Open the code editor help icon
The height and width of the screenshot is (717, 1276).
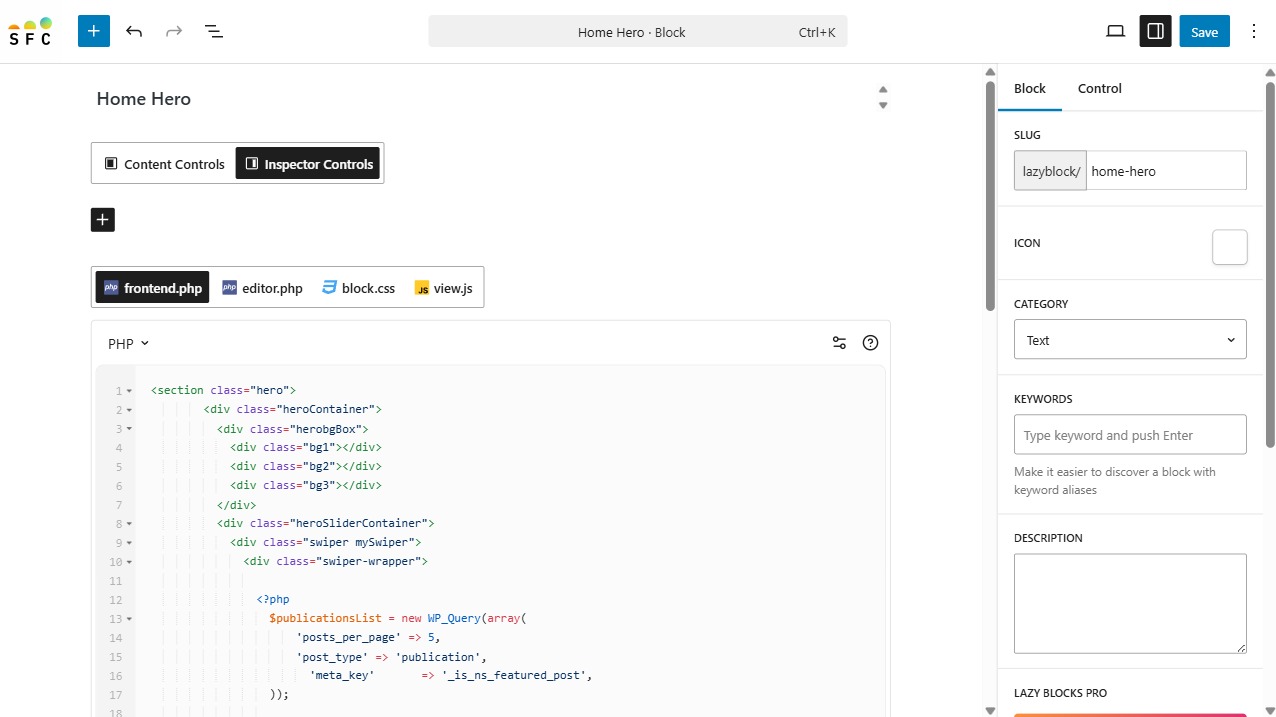[x=870, y=343]
